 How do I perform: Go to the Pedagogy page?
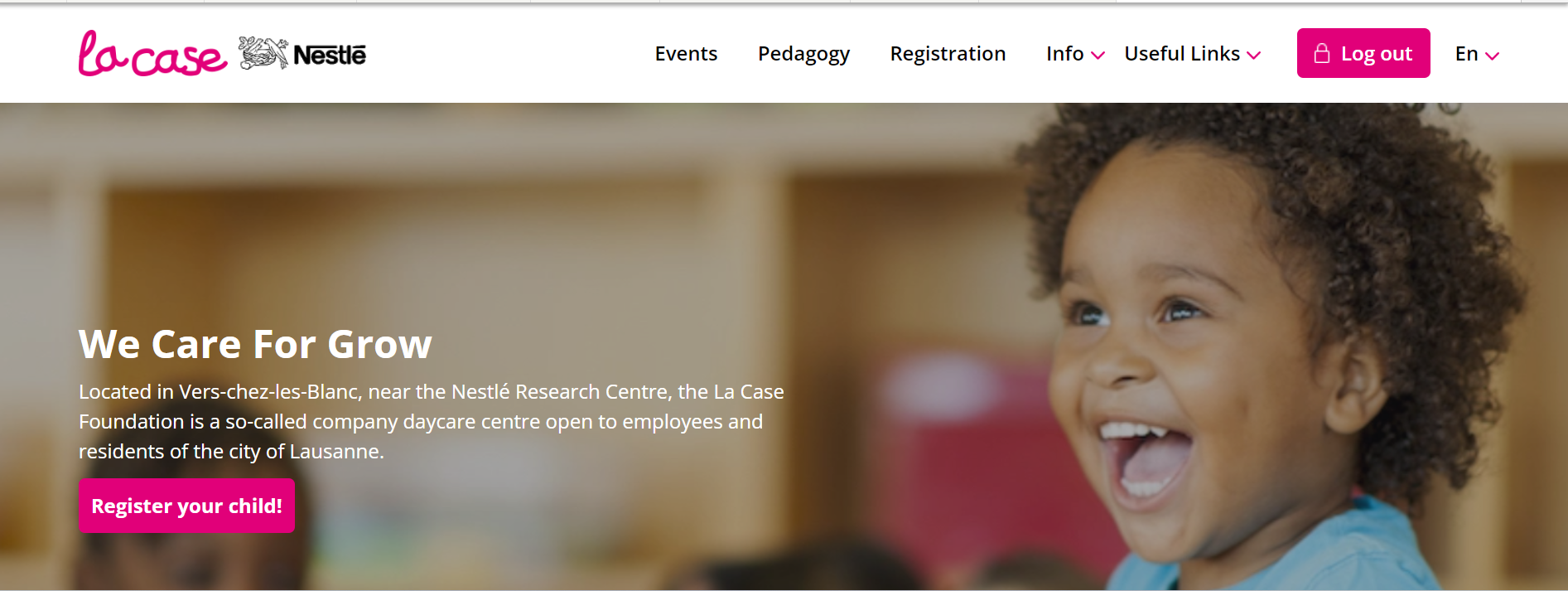pyautogui.click(x=803, y=54)
